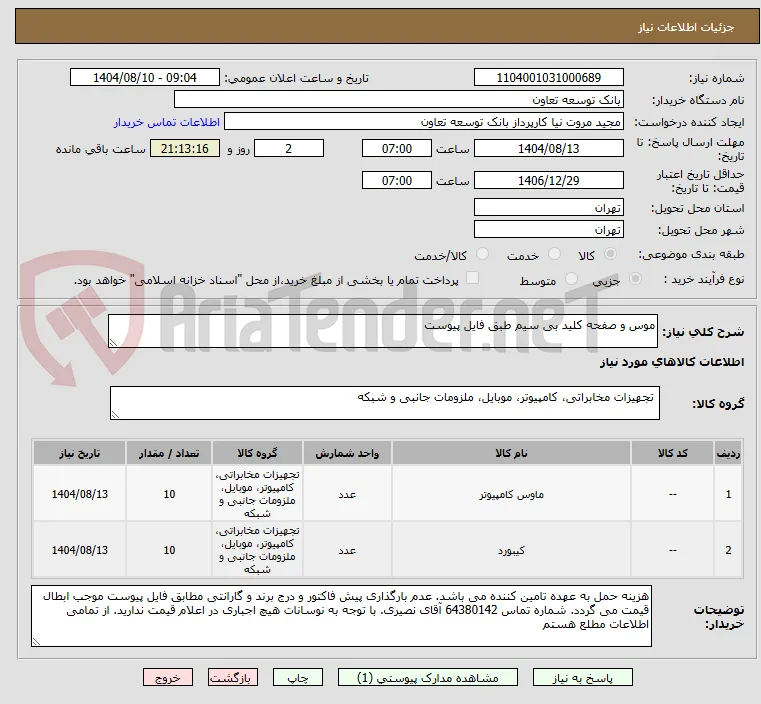
Task: Click the ماوس کامپیوتر item name cell
Action: 511,494
